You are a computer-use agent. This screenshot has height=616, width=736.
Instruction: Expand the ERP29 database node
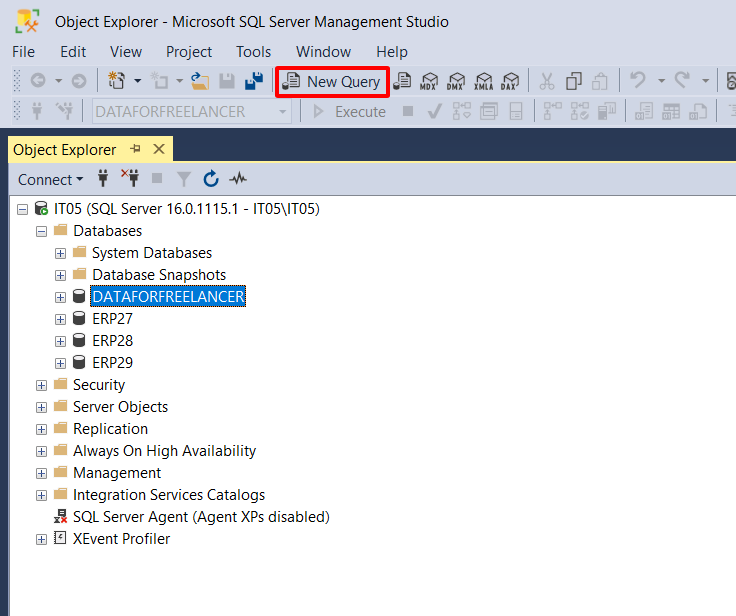click(60, 363)
